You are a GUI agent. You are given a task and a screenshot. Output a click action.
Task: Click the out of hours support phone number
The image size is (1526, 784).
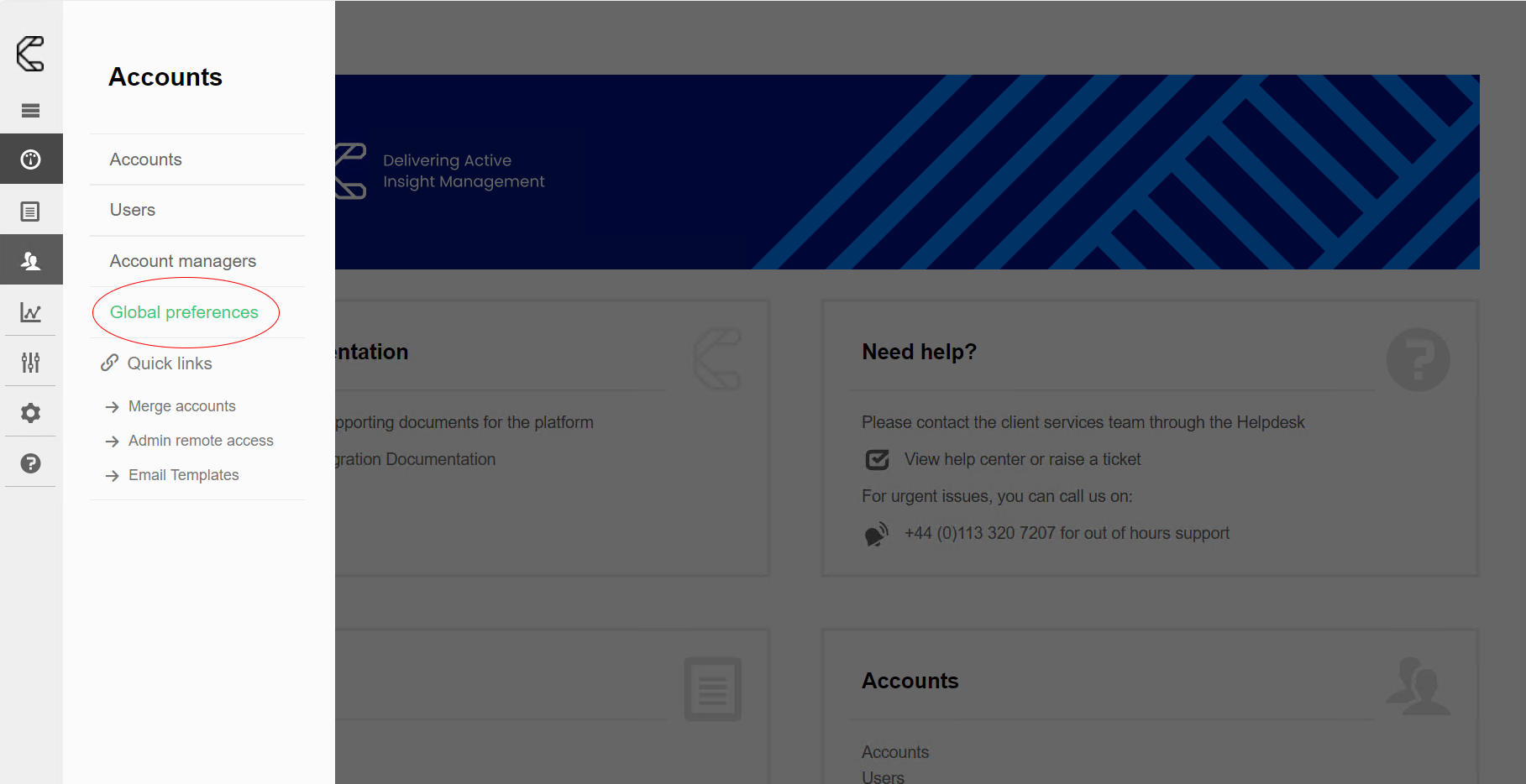point(1066,533)
